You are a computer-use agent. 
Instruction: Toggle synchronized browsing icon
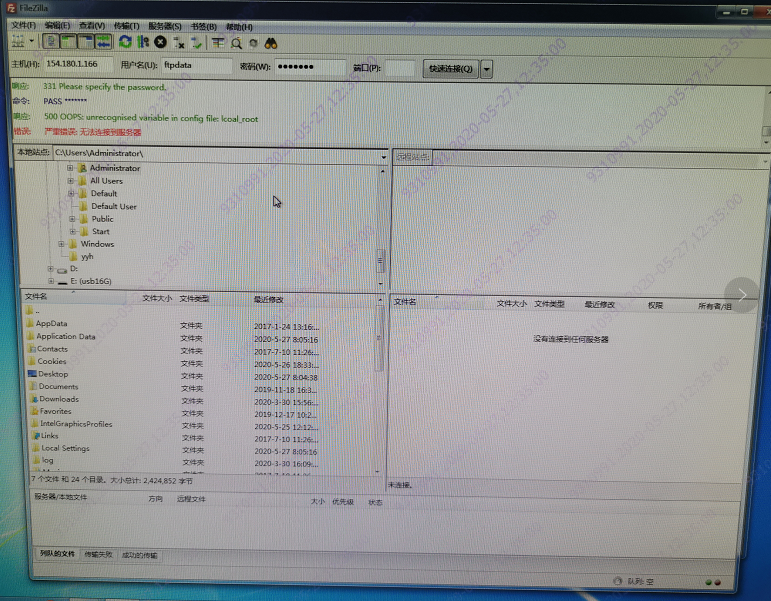pyautogui.click(x=254, y=43)
